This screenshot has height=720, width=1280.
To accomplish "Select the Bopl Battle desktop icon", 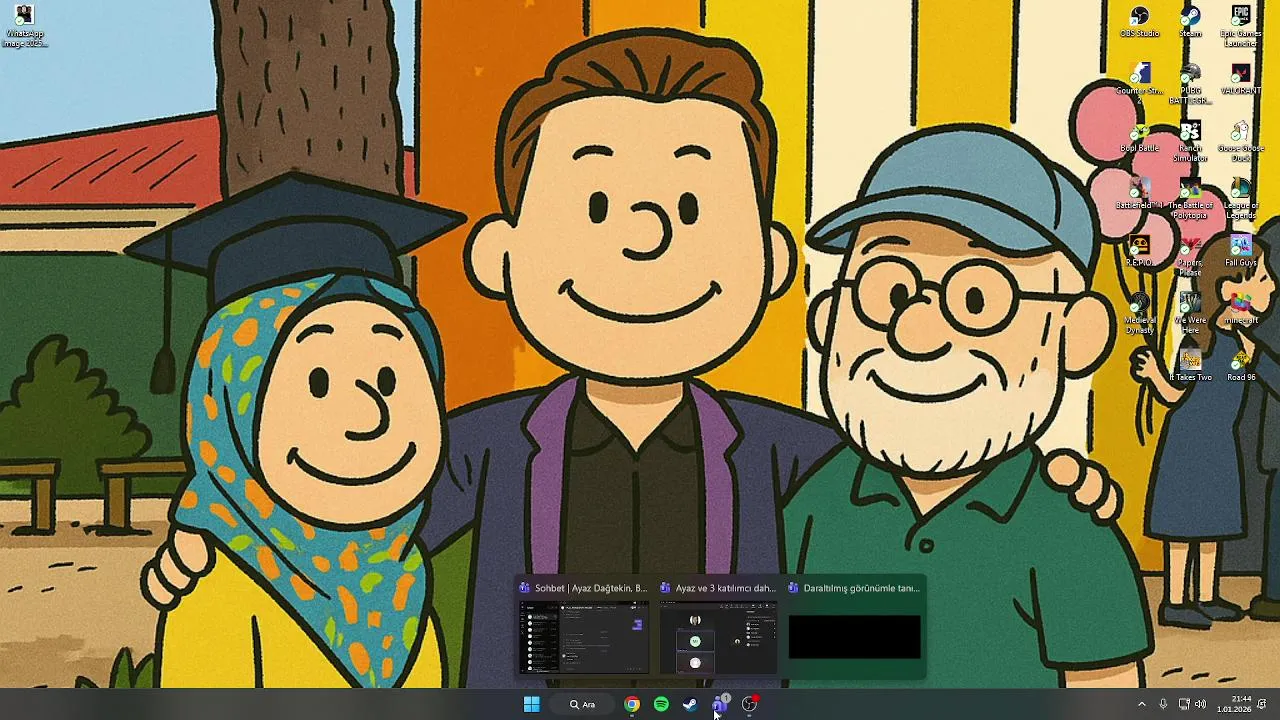I will [1139, 138].
